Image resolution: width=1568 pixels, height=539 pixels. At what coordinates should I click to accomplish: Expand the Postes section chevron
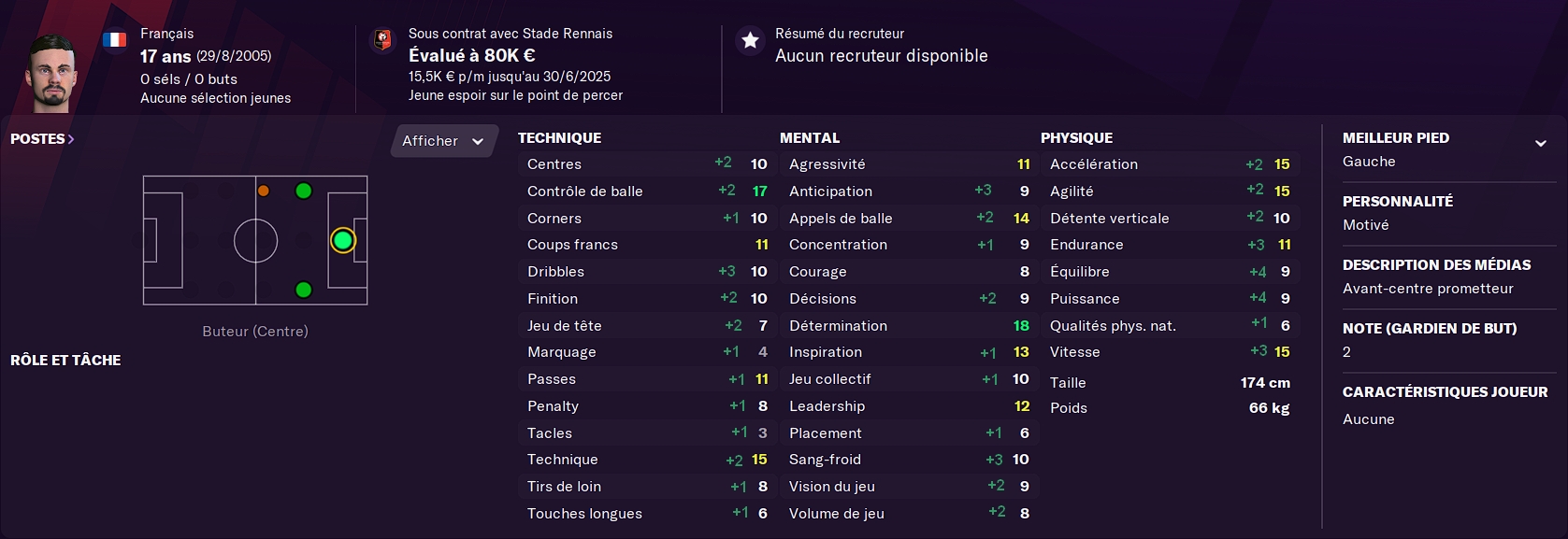71,139
